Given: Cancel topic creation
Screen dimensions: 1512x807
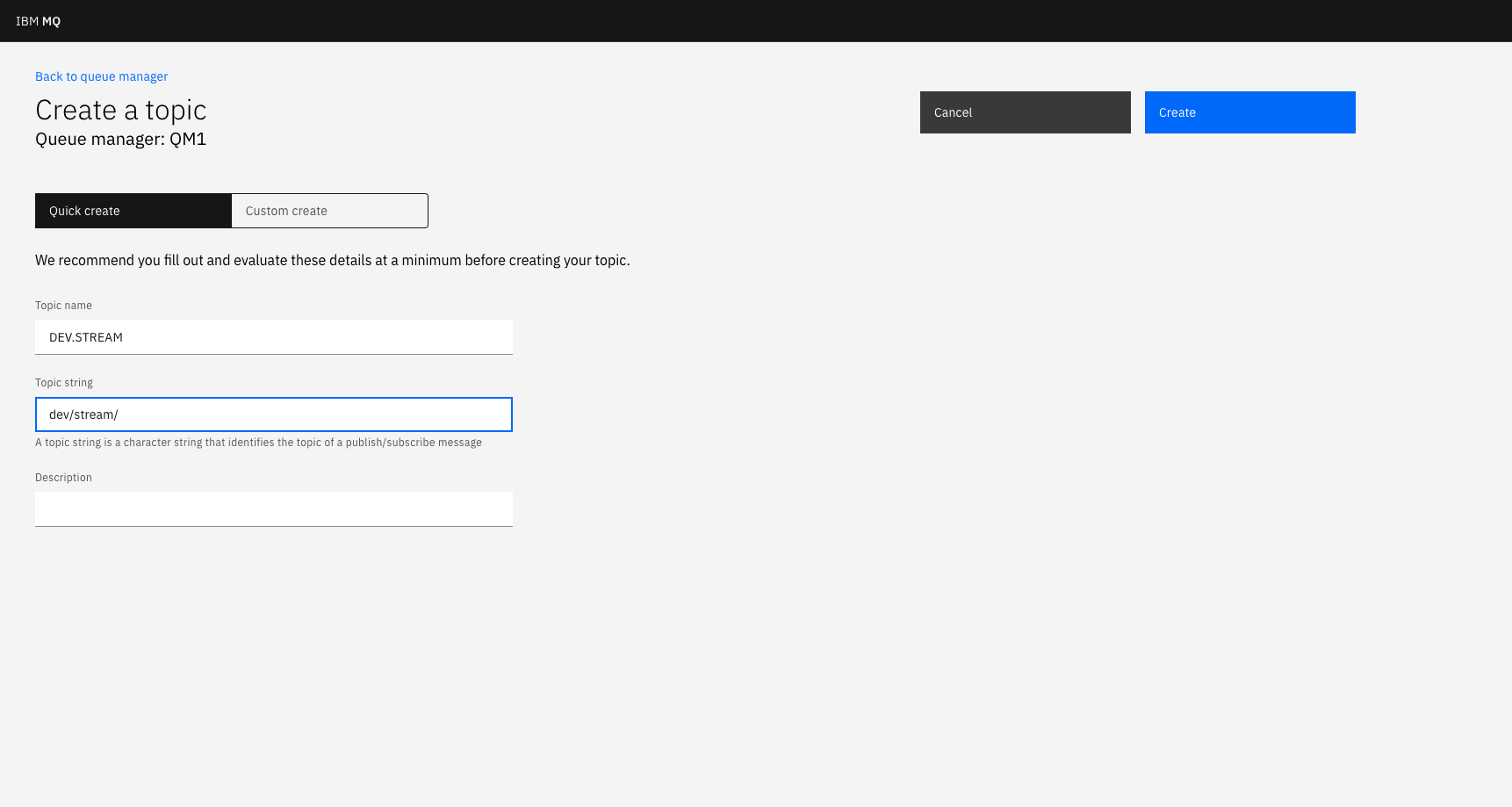Looking at the screenshot, I should [1024, 112].
